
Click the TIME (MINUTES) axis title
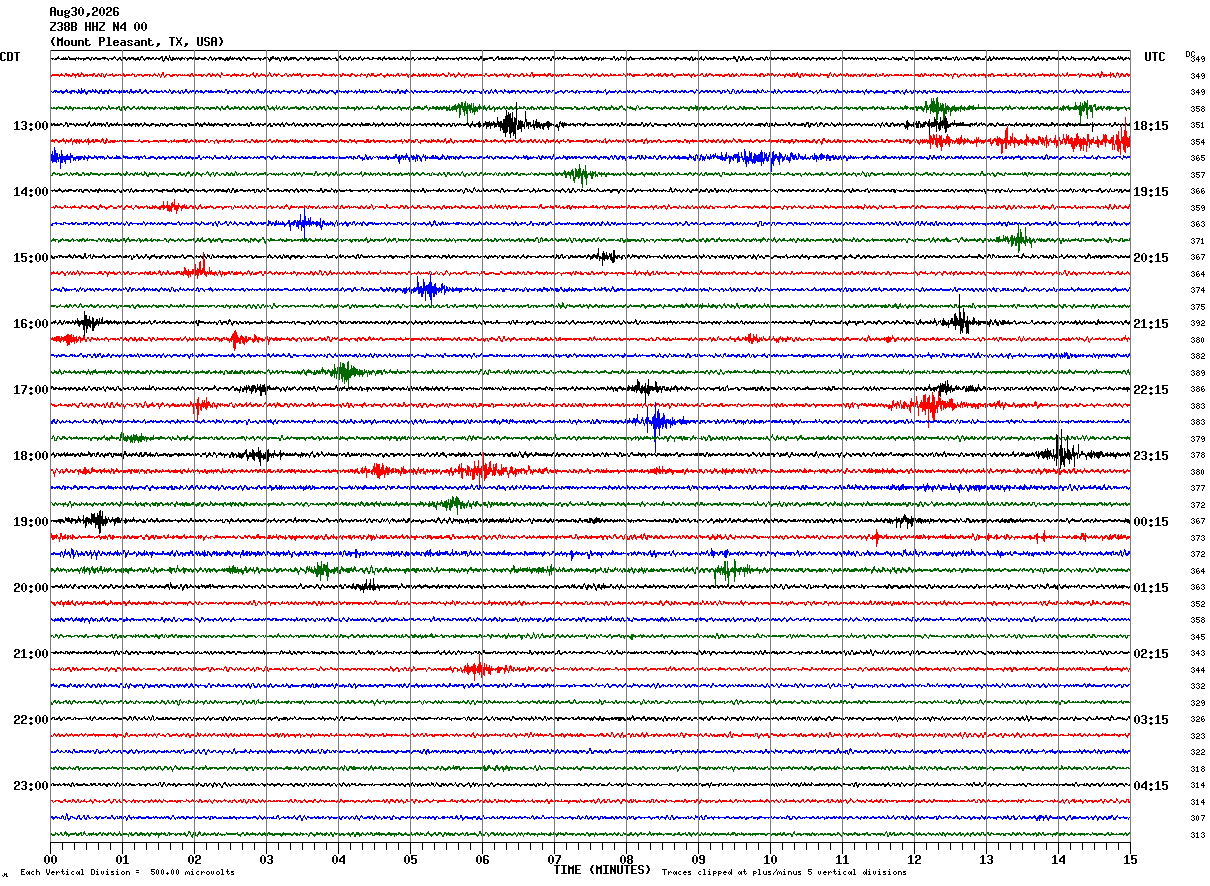(x=602, y=870)
